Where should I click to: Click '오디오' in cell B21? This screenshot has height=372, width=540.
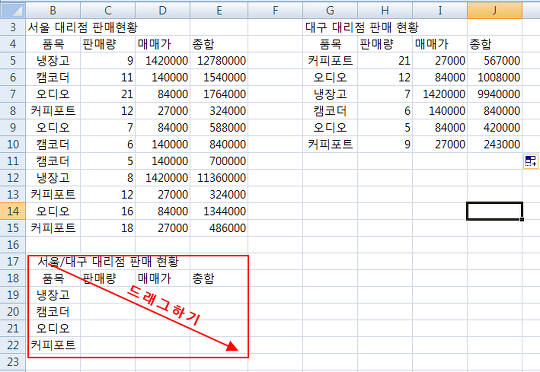(x=53, y=329)
